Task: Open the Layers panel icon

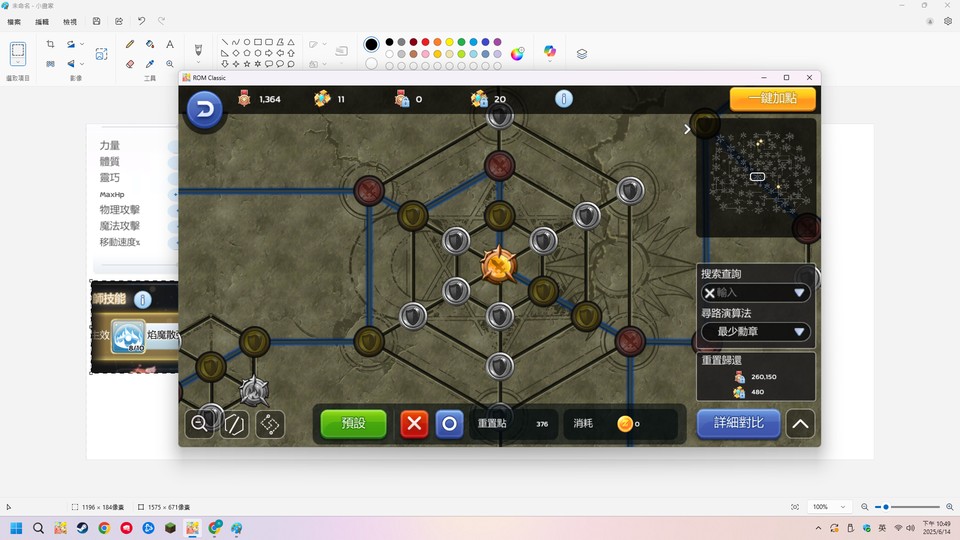Action: (582, 54)
